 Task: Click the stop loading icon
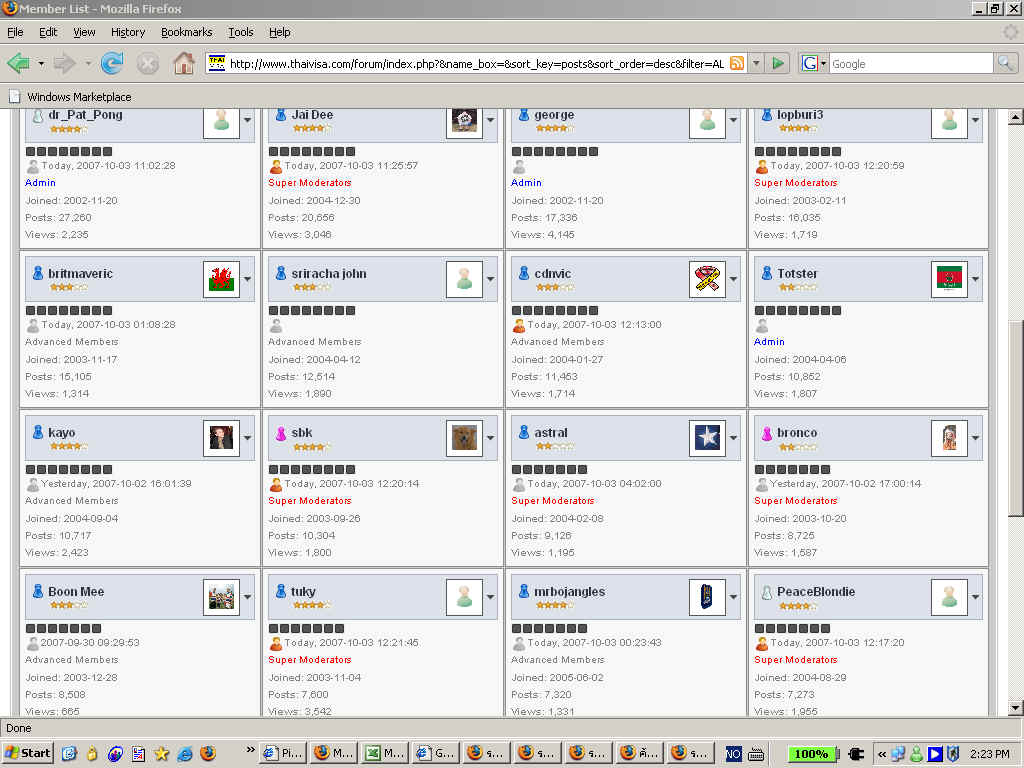[x=148, y=64]
